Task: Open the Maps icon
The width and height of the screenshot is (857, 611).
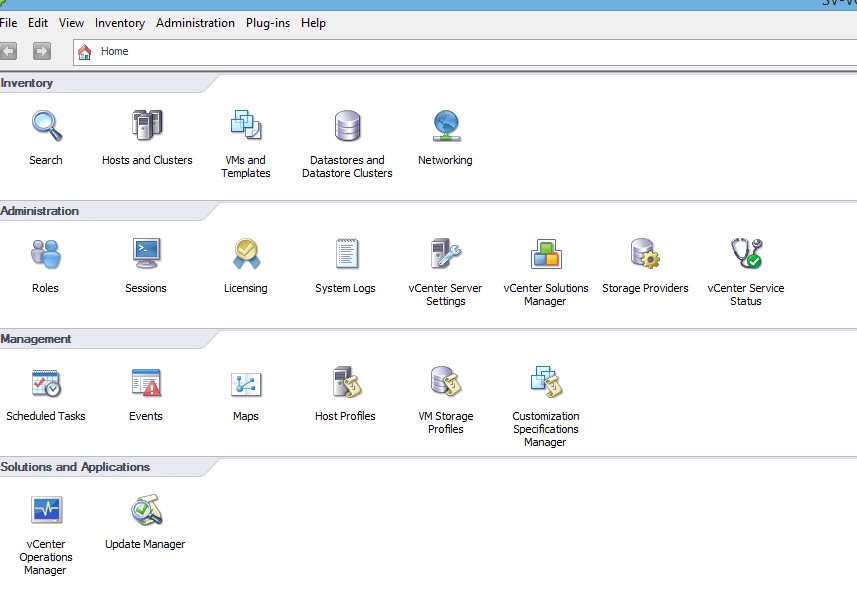Action: (246, 385)
